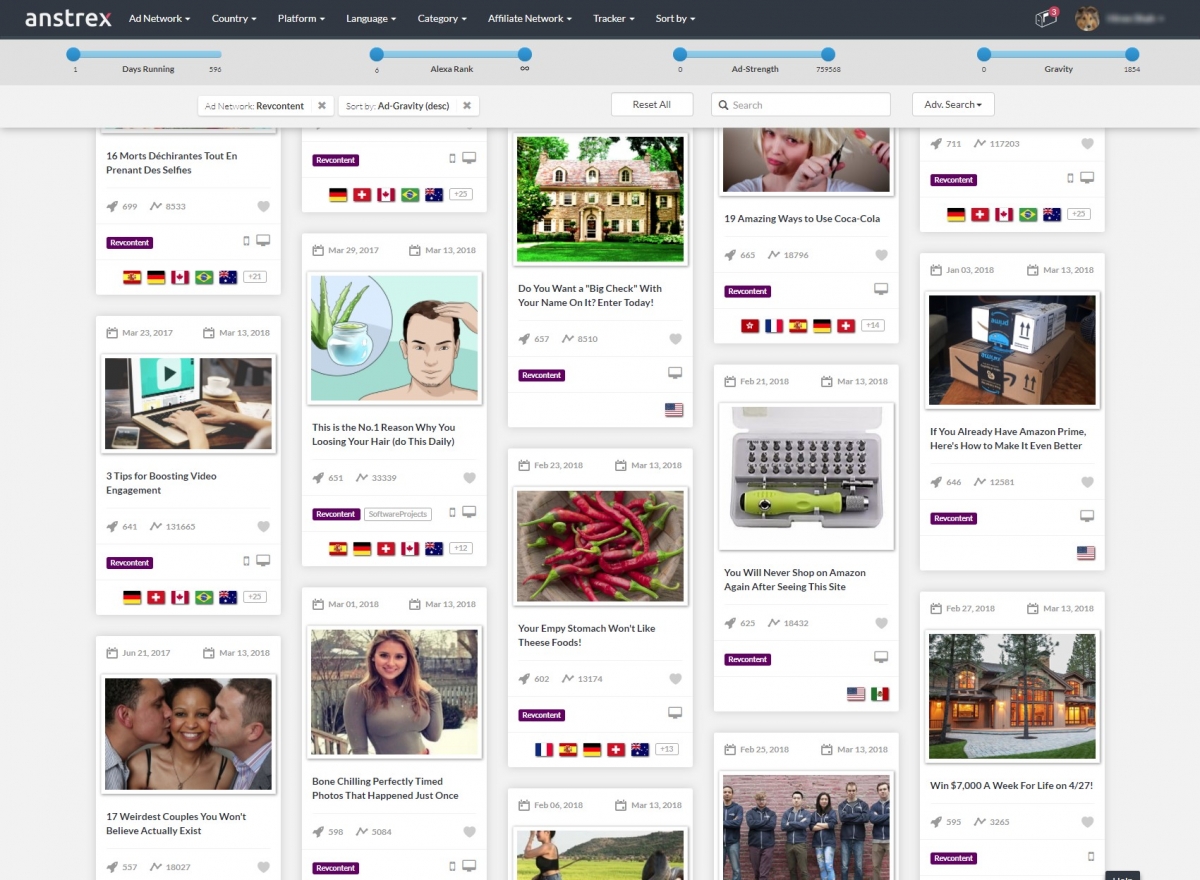Favorite the '3 Tips for Boosting Video Engagement' ad

[x=264, y=526]
